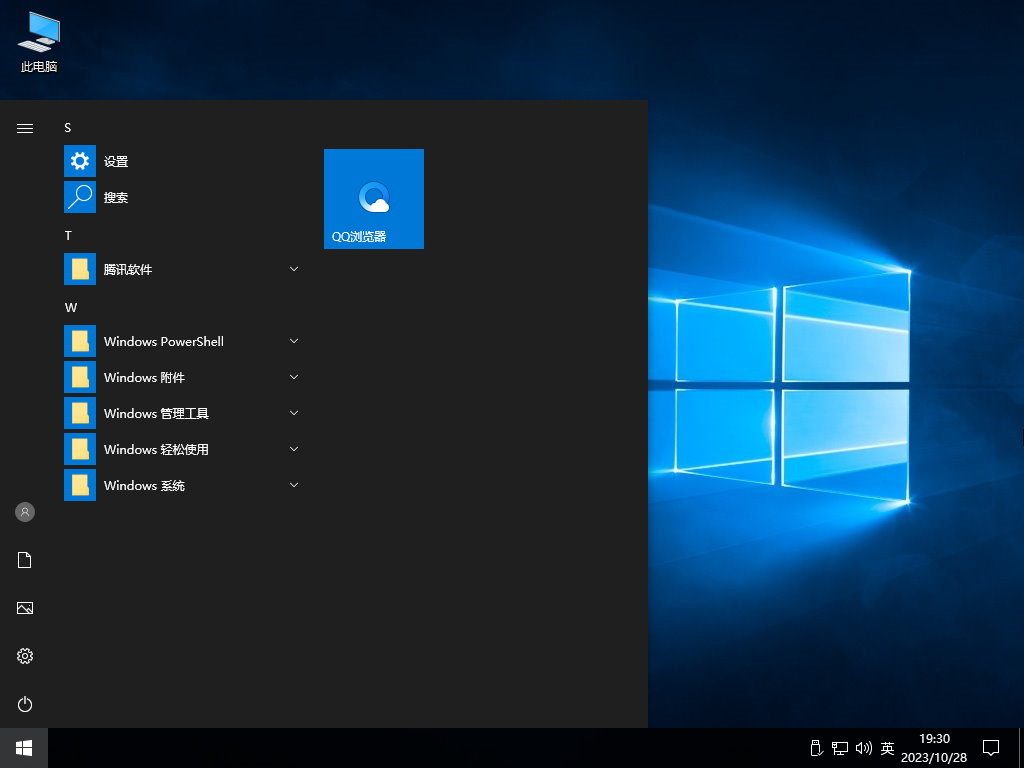Open the user account icon in Start sidebar
1024x768 pixels.
click(x=24, y=512)
